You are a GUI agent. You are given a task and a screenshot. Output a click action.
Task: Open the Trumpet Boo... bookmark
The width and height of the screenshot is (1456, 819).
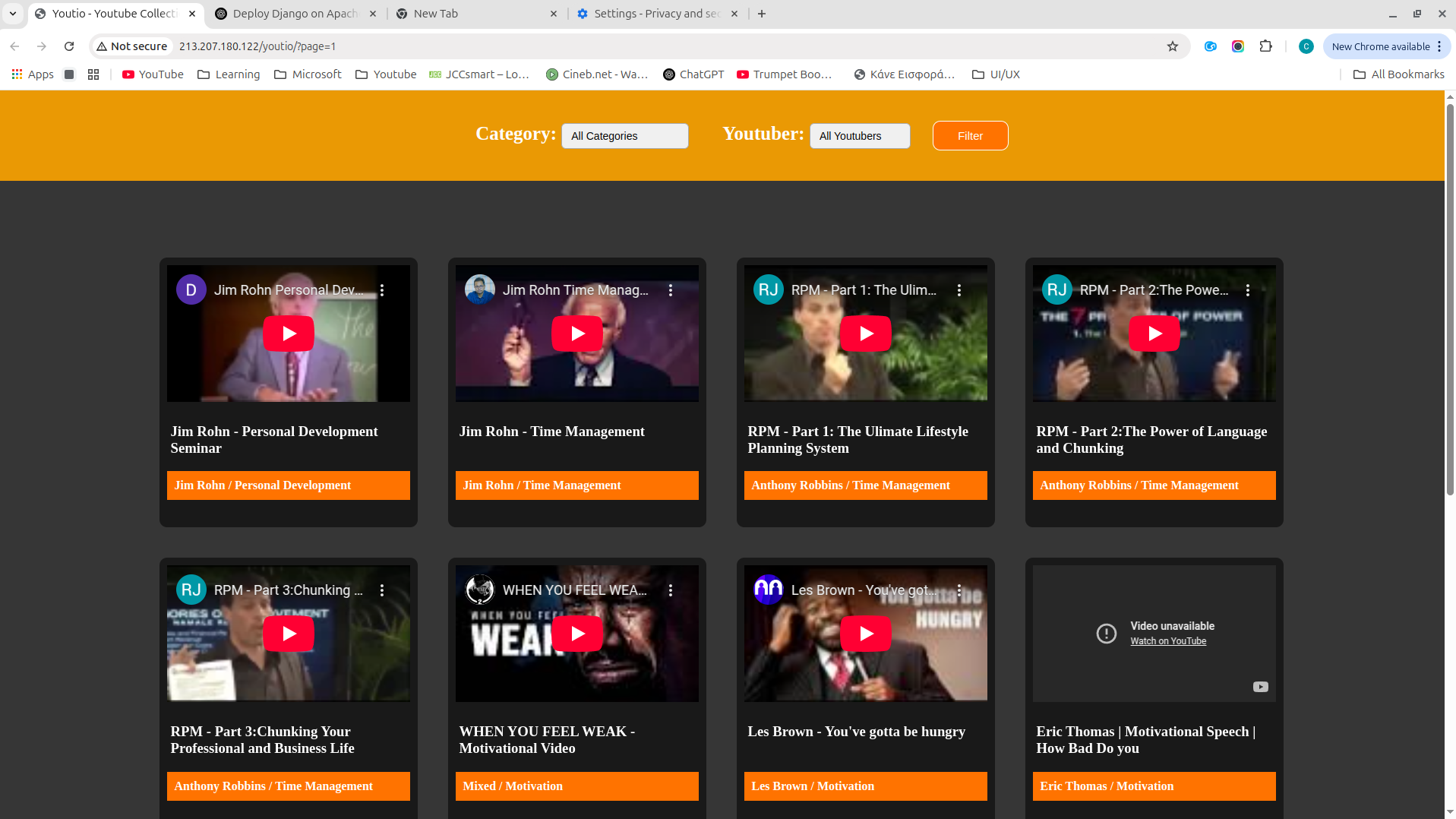coord(785,74)
